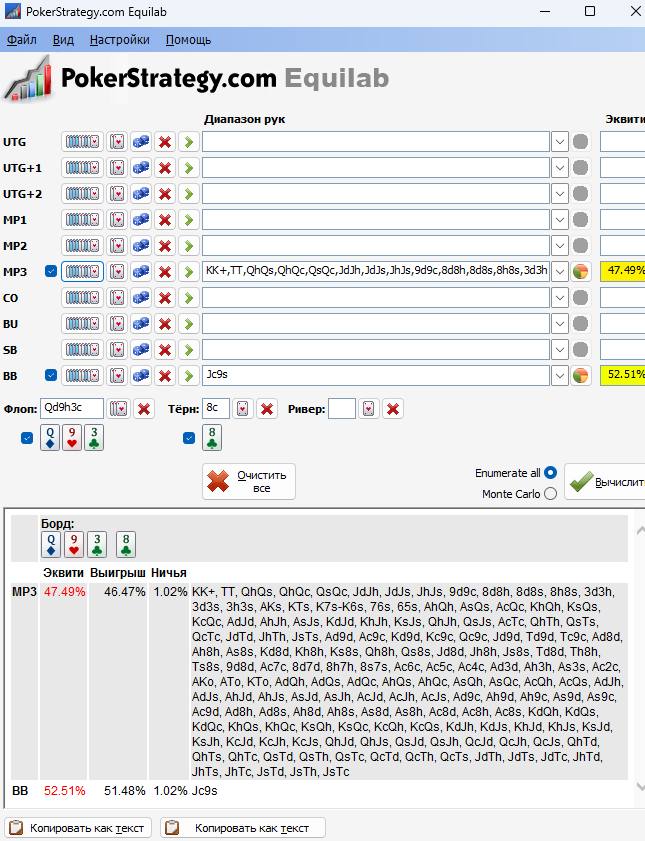Viewport: 645px width, 841px height.
Task: Open the Файл menu
Action: click(21, 40)
